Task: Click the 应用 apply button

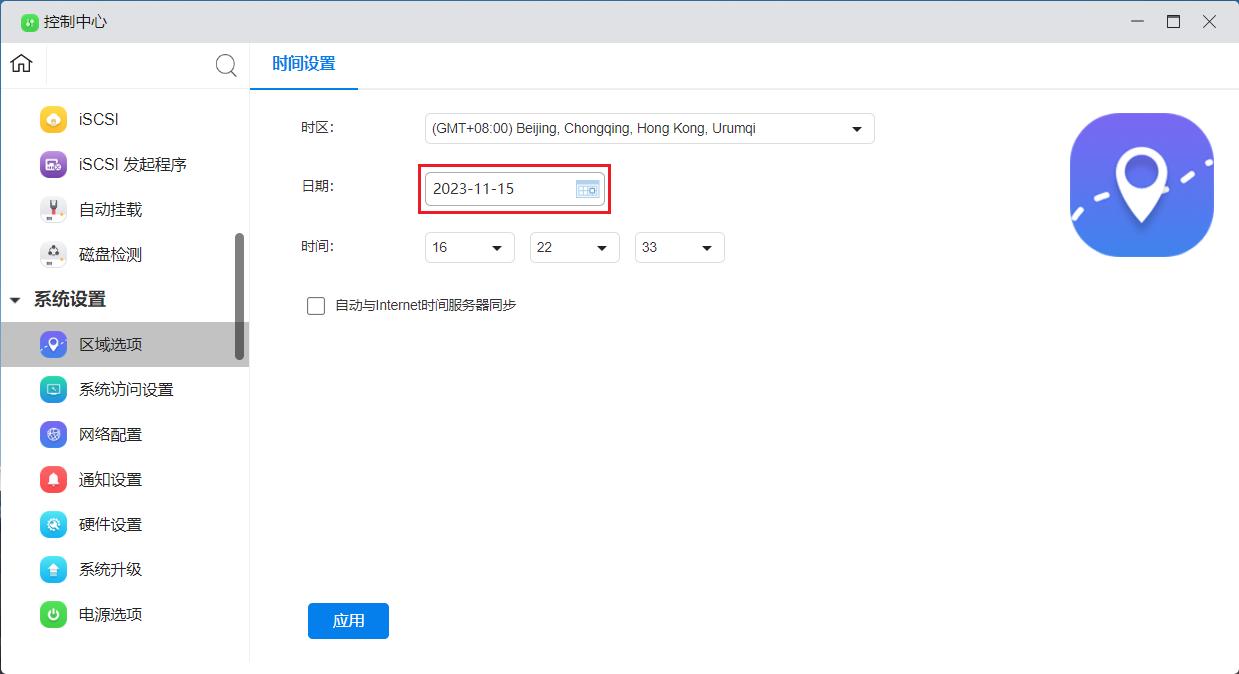Action: click(x=348, y=620)
